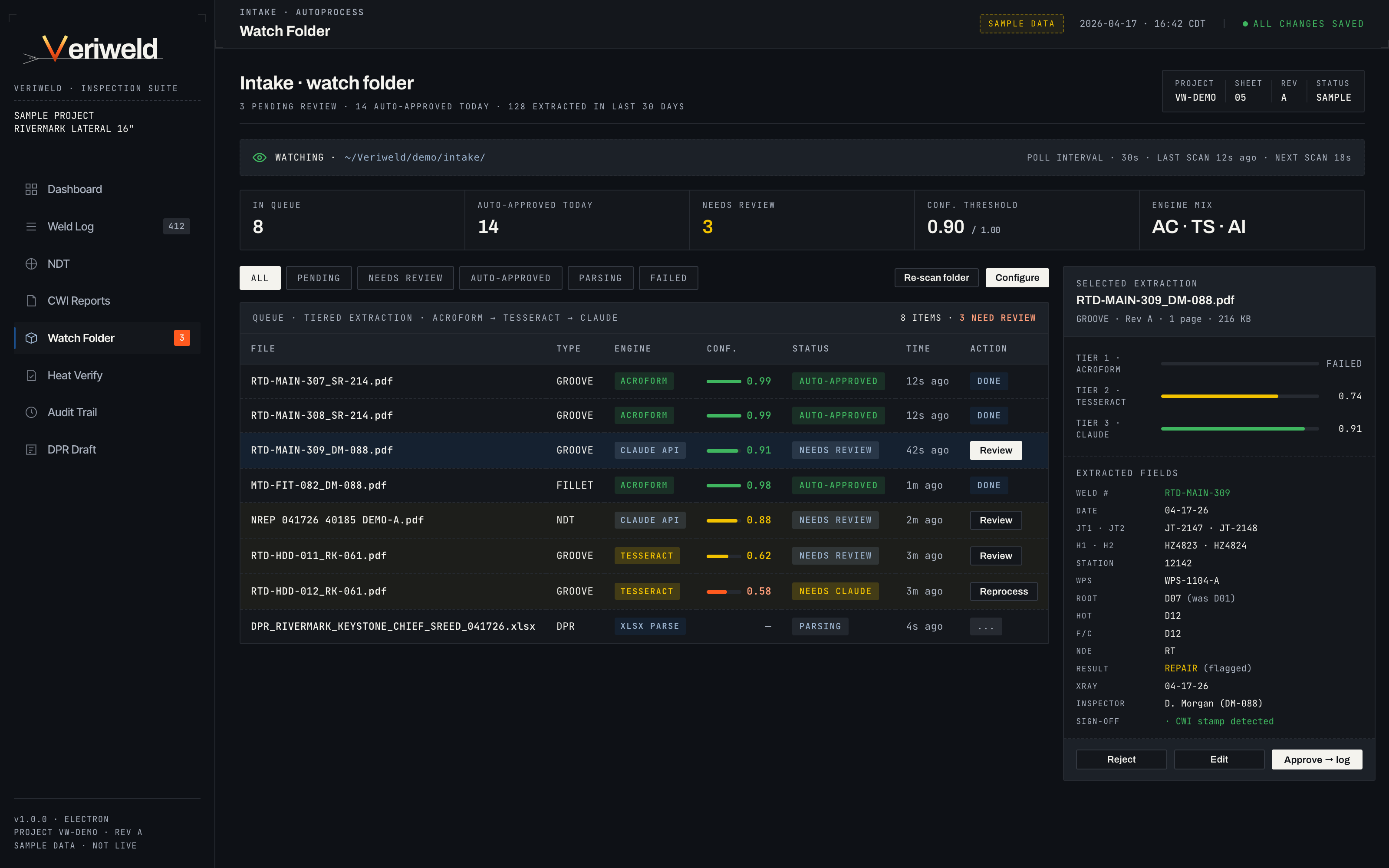Image resolution: width=1389 pixels, height=868 pixels.
Task: Toggle the green watching eye icon
Action: (260, 157)
